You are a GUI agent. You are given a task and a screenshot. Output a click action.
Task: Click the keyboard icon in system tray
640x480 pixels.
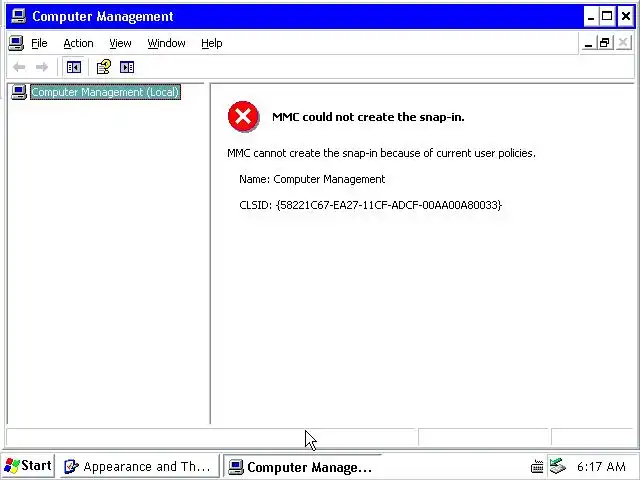[x=537, y=466]
